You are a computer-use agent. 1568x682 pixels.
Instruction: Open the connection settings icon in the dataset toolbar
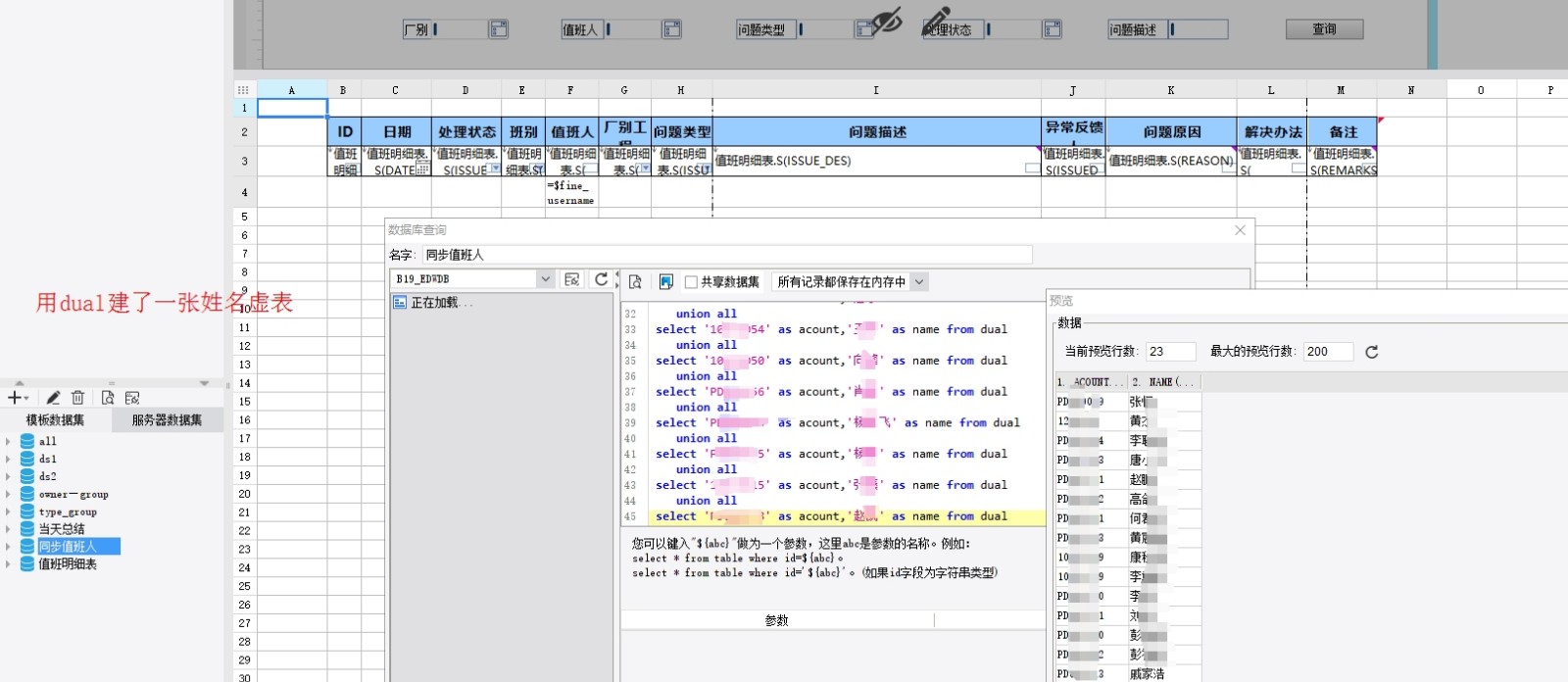coord(132,398)
